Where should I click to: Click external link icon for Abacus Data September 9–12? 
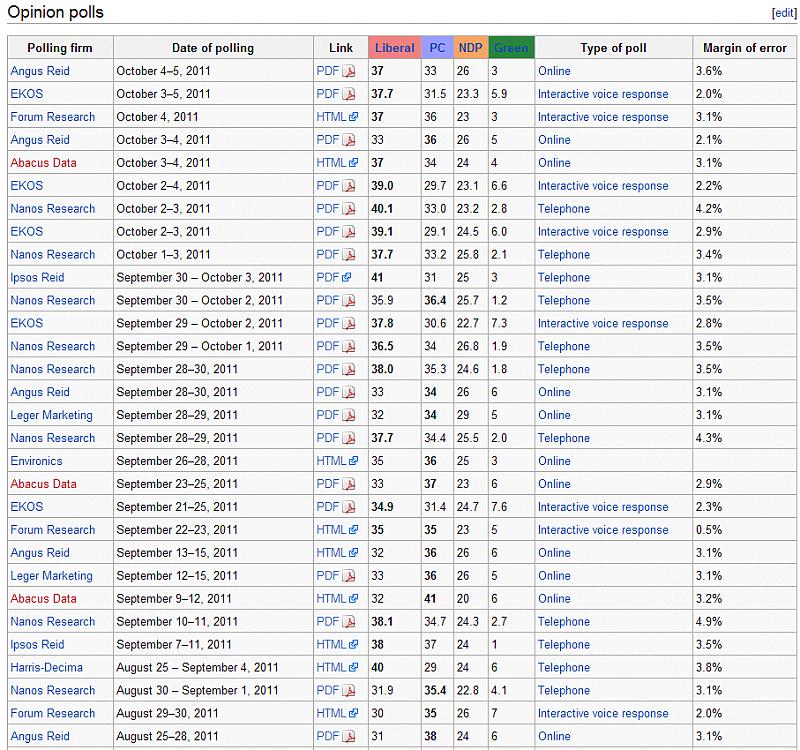point(353,599)
